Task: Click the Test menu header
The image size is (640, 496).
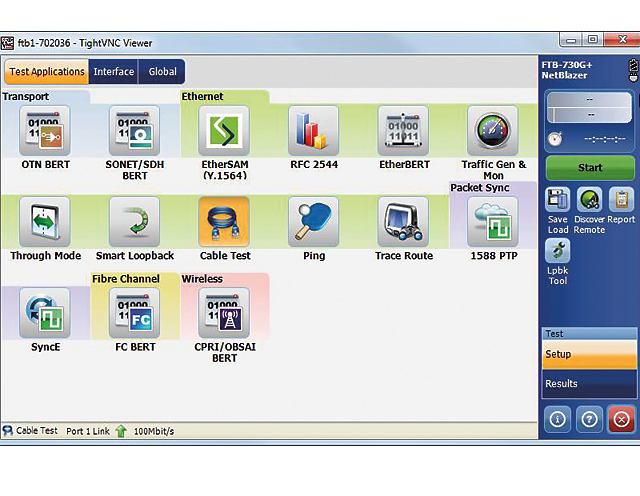Action: [589, 334]
